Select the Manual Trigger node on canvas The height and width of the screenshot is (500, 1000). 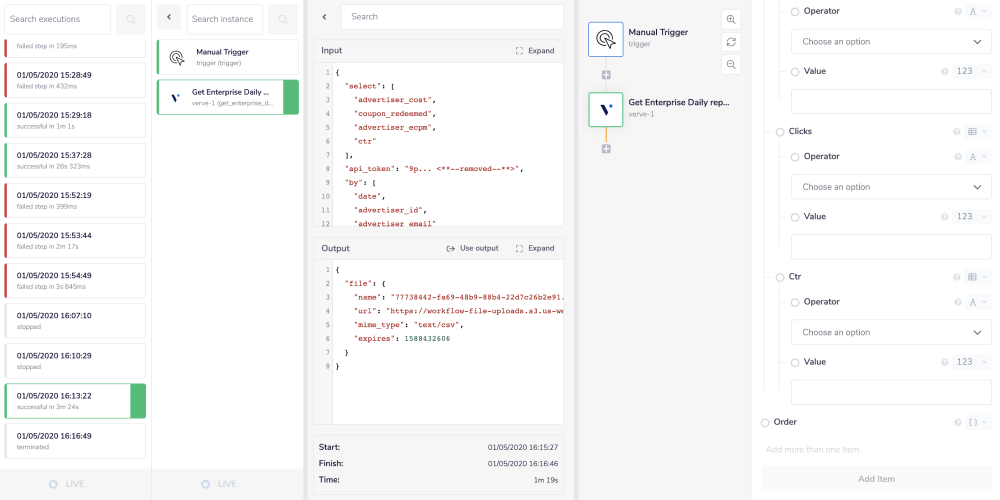coord(606,39)
